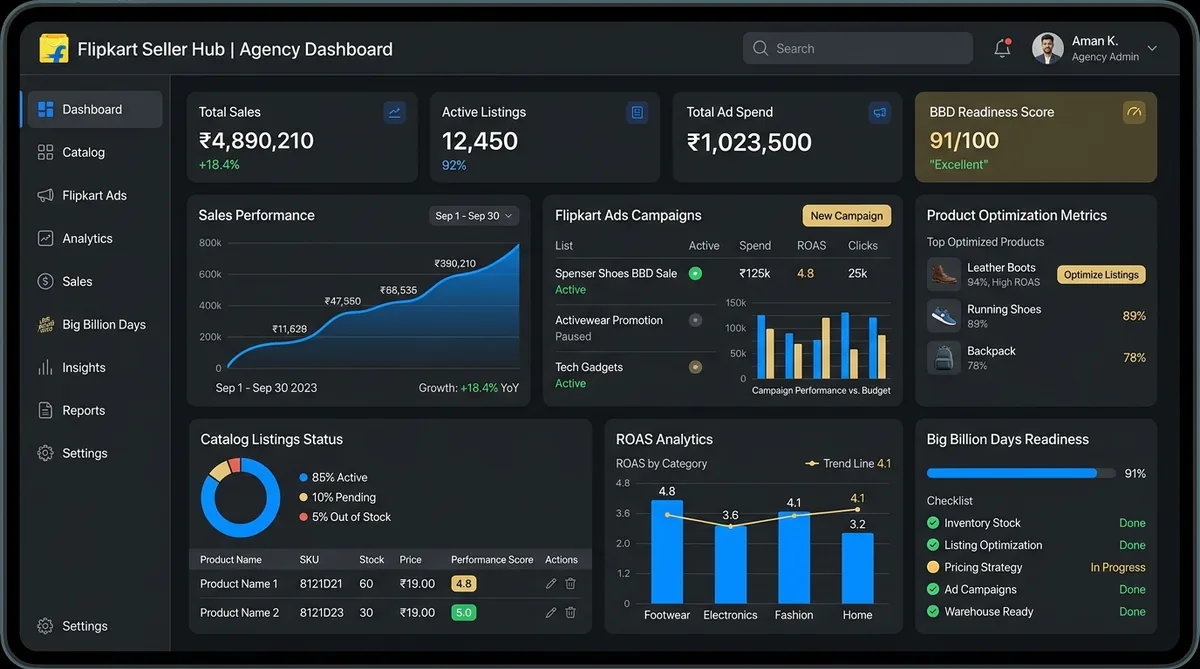The height and width of the screenshot is (669, 1200).
Task: Click the Footwear ROAS bar
Action: click(667, 552)
